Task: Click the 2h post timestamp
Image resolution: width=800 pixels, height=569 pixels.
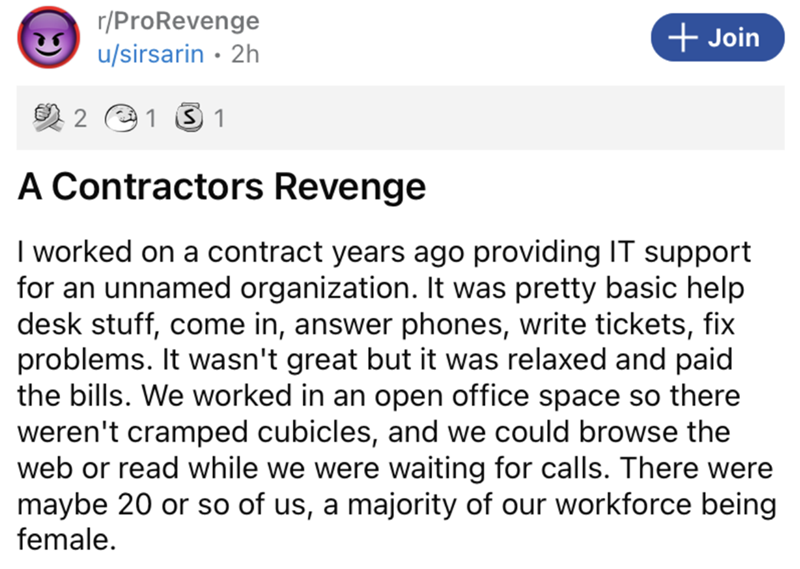Action: click(244, 56)
